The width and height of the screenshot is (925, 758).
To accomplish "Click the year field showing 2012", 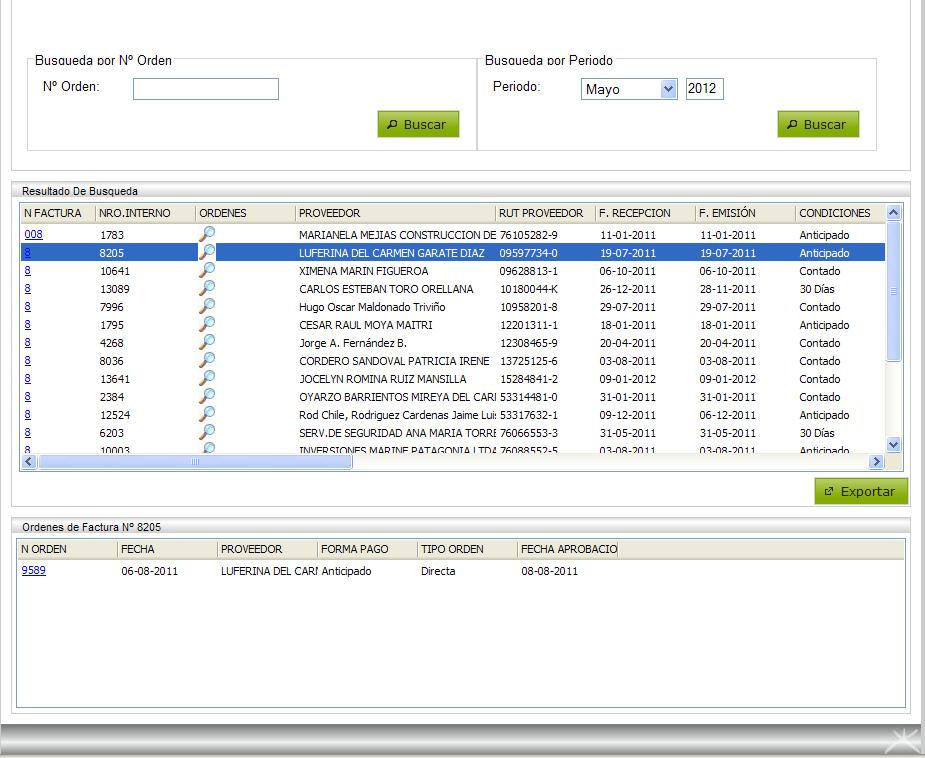I will pos(704,89).
